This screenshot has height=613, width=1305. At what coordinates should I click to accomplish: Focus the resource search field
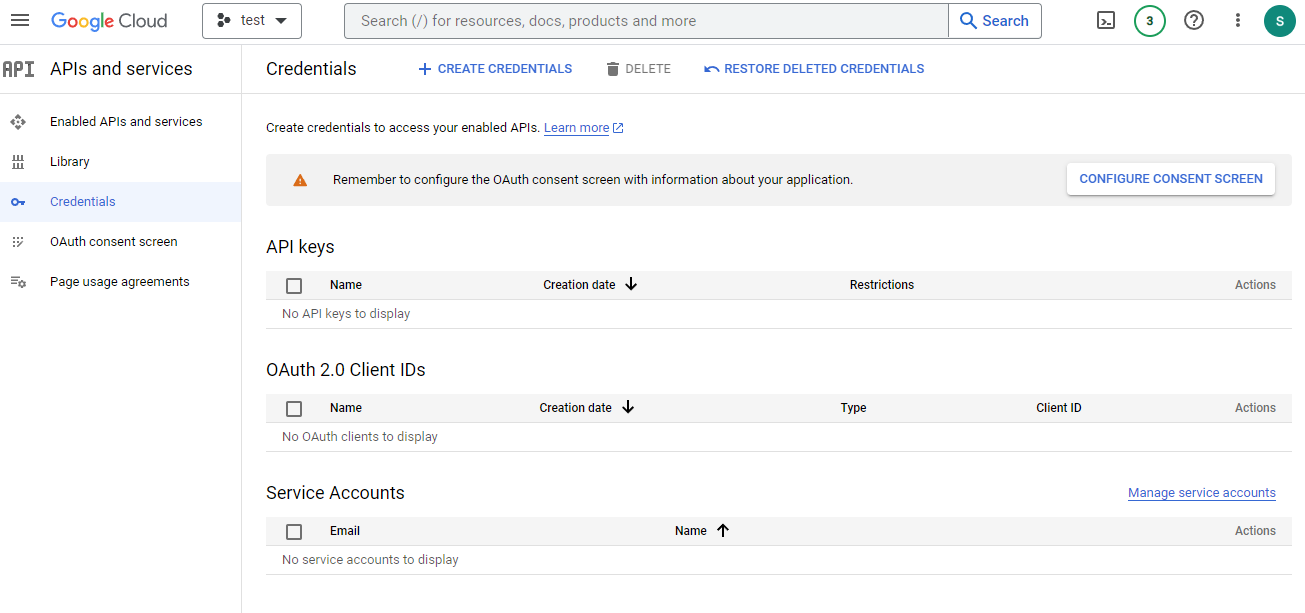(x=646, y=21)
